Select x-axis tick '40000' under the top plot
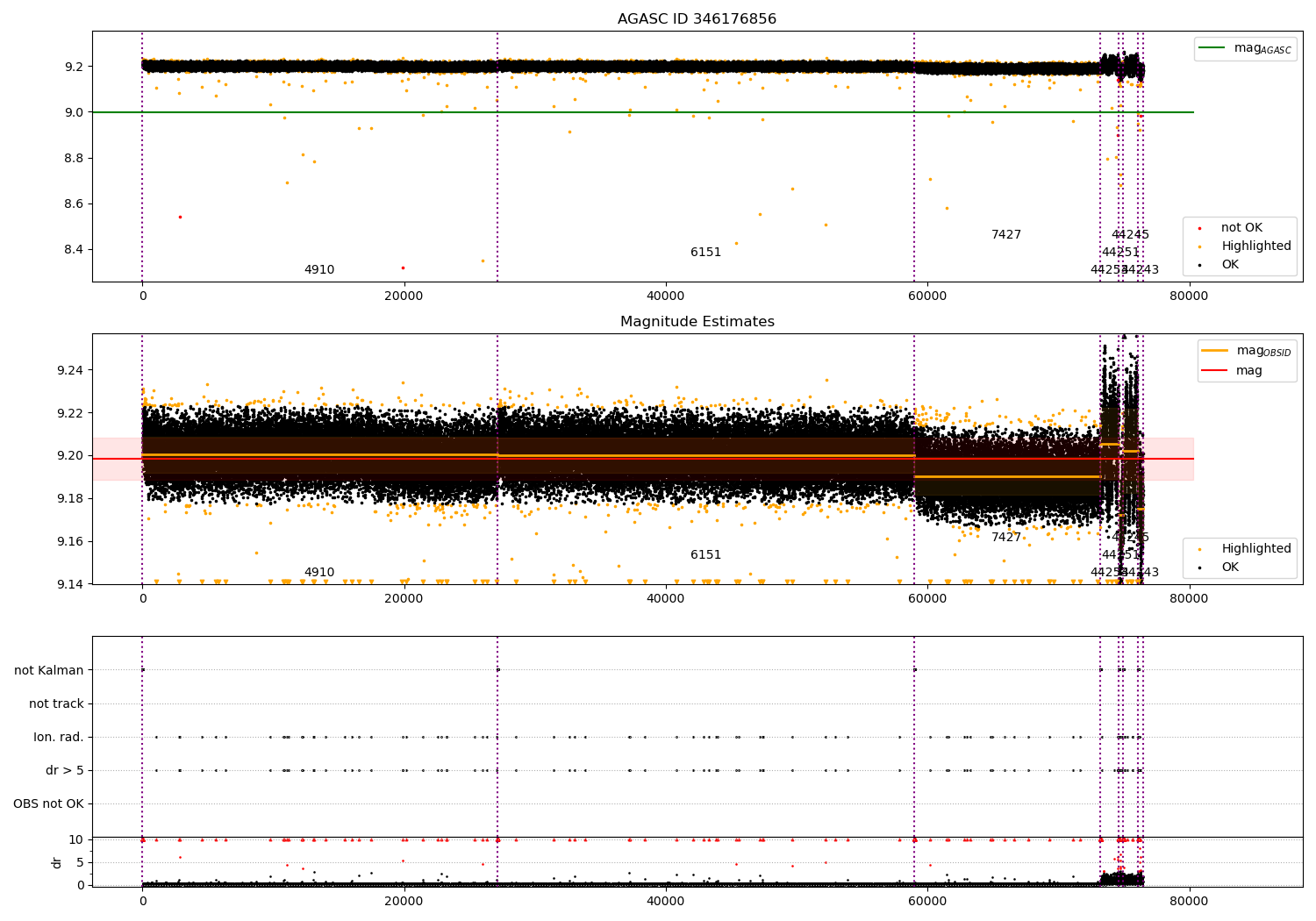This screenshot has height=921, width=1316. pyautogui.click(x=665, y=296)
